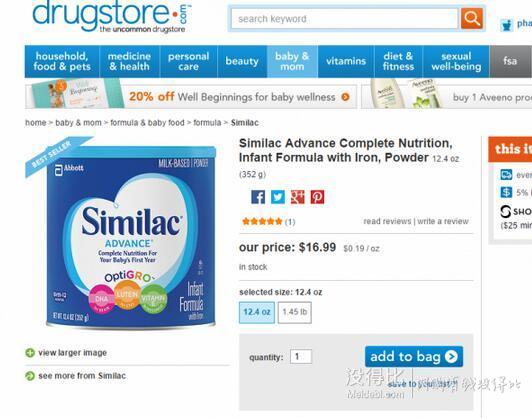Go to formula & baby food breadcrumb
The image size is (532, 418).
[x=147, y=123]
